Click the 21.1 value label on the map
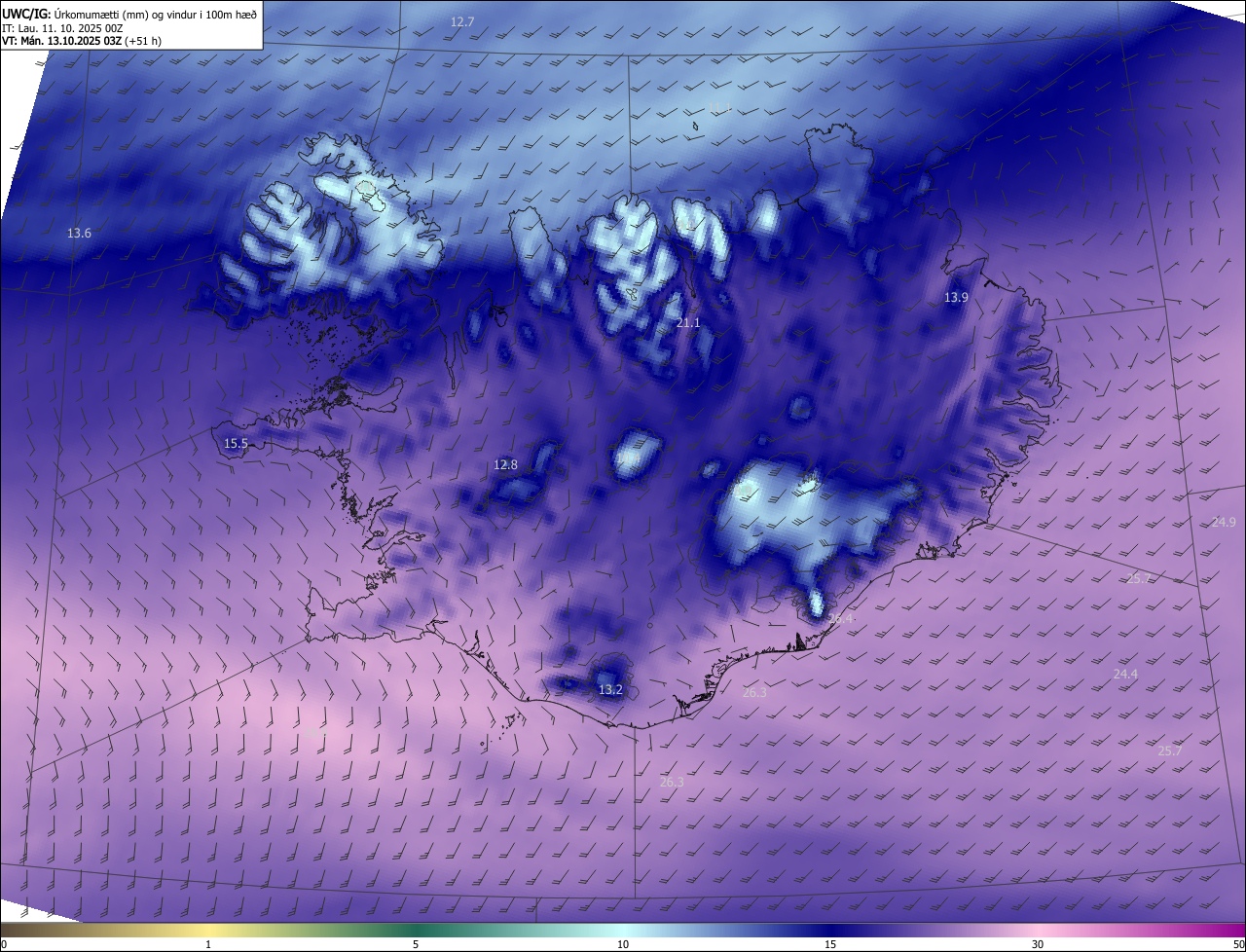 [688, 322]
